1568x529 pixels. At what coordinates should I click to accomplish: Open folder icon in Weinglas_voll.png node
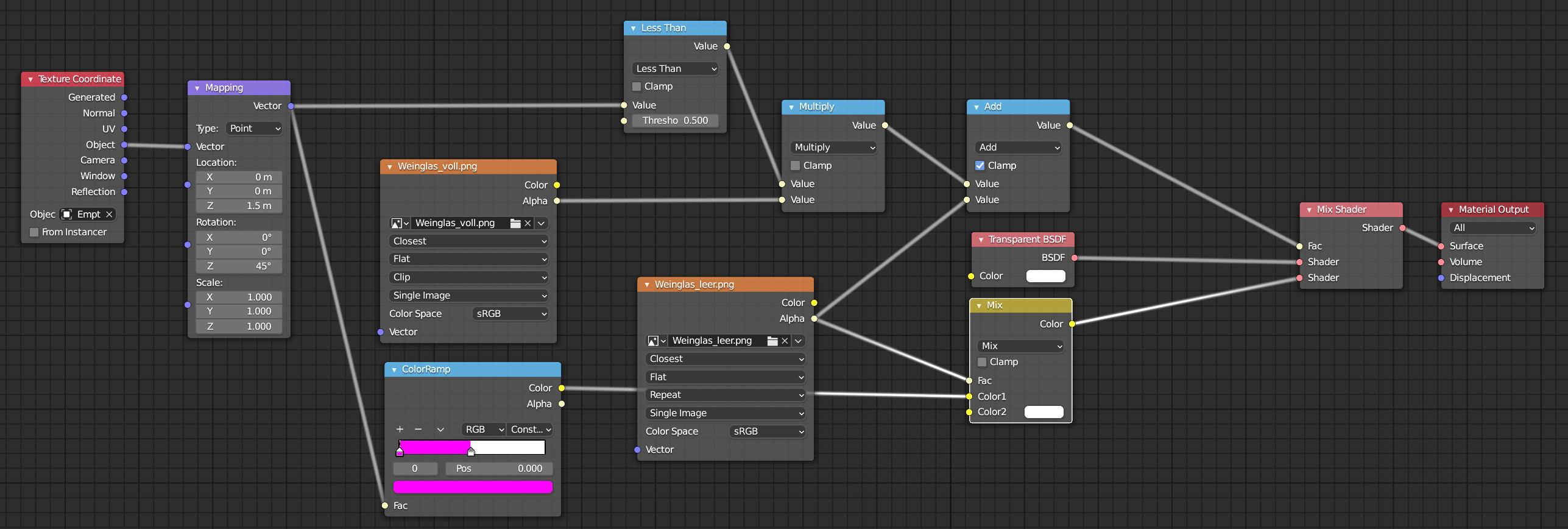click(515, 223)
